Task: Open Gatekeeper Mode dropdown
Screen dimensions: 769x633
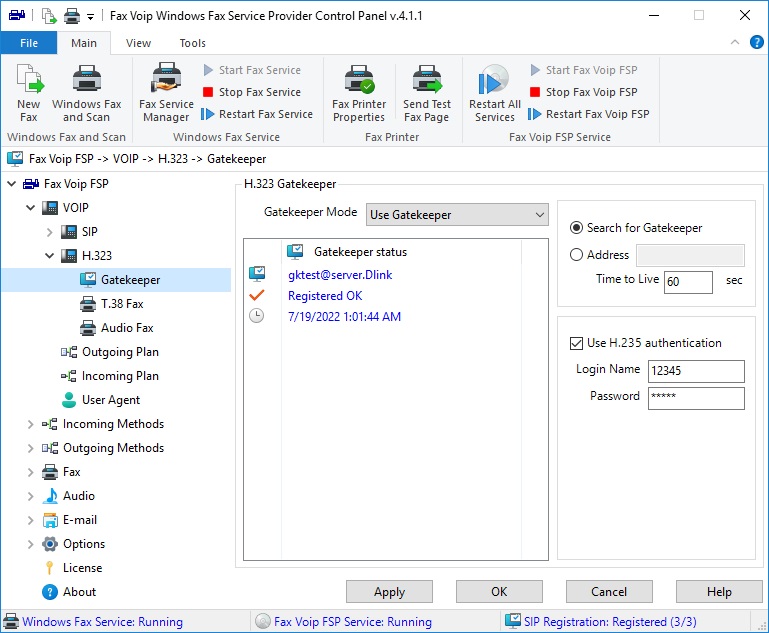Action: (x=457, y=215)
